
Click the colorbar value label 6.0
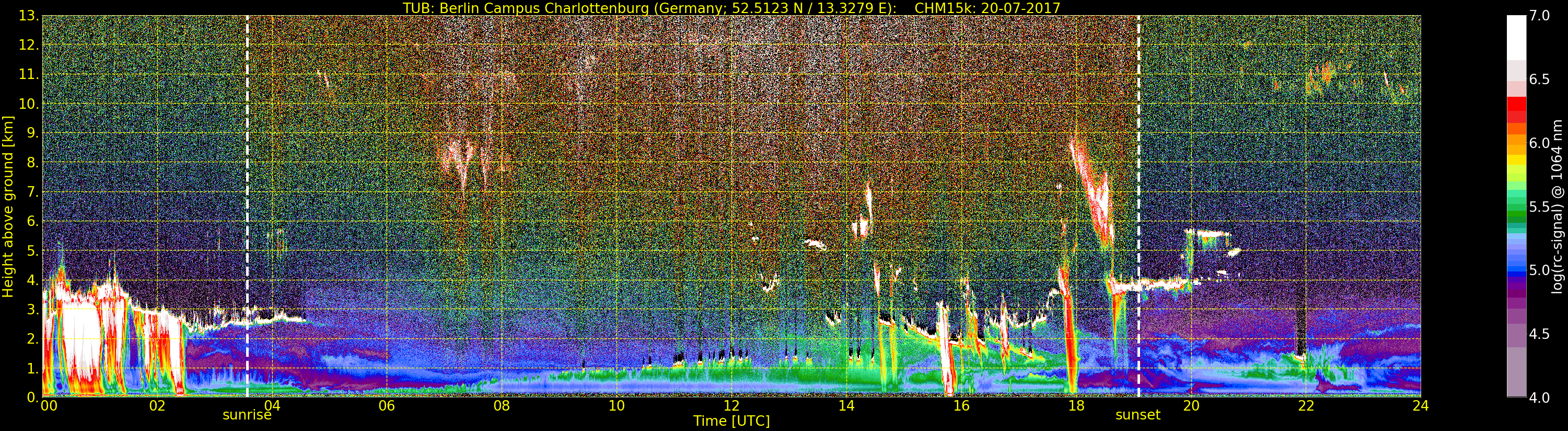click(x=1539, y=143)
